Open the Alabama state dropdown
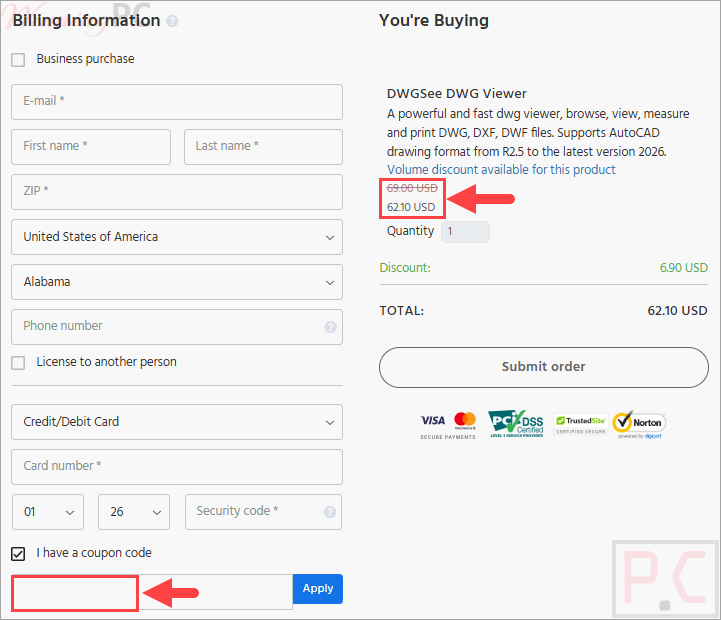The height and width of the screenshot is (620, 721). point(177,282)
